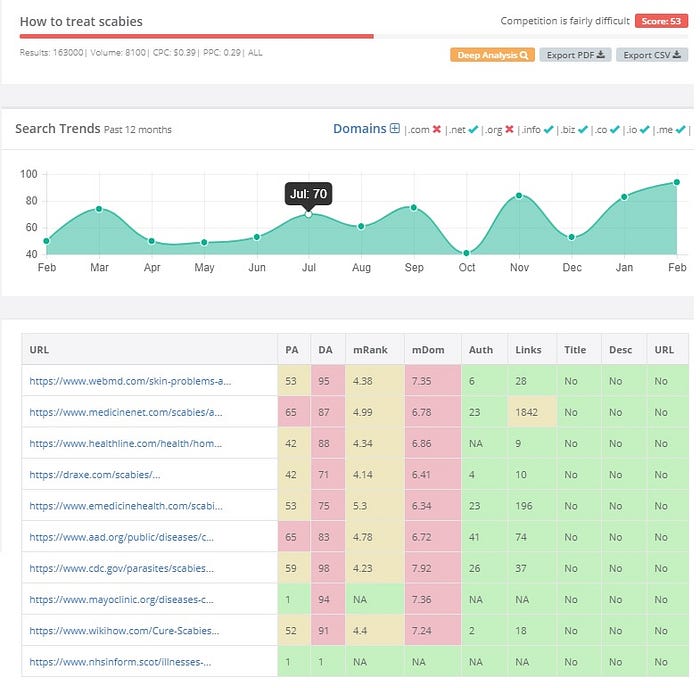Screen dimensions: 700x688
Task: Open the mayoclinic.org diseases link
Action: click(121, 600)
